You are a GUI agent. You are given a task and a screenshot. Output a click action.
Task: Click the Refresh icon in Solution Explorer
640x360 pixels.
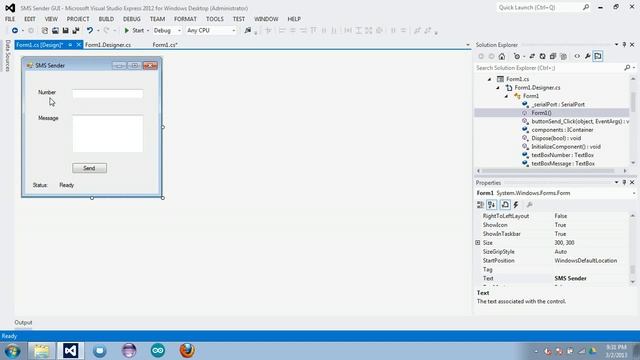coord(542,56)
